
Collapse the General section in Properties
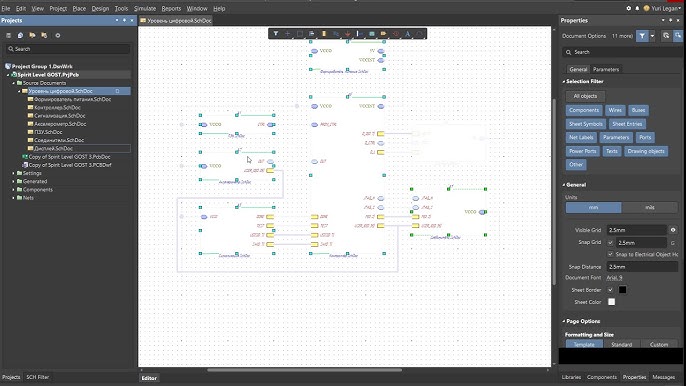564,185
